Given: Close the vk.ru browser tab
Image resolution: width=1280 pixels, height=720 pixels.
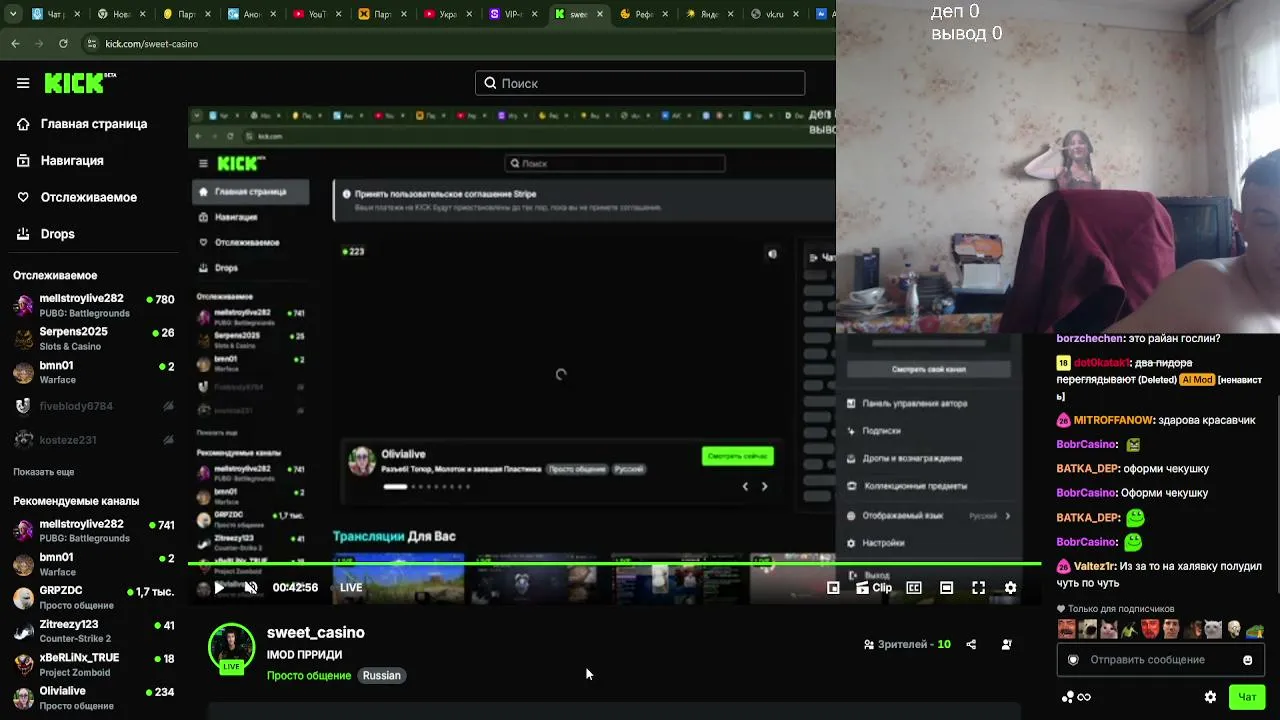Looking at the screenshot, I should click(x=797, y=15).
